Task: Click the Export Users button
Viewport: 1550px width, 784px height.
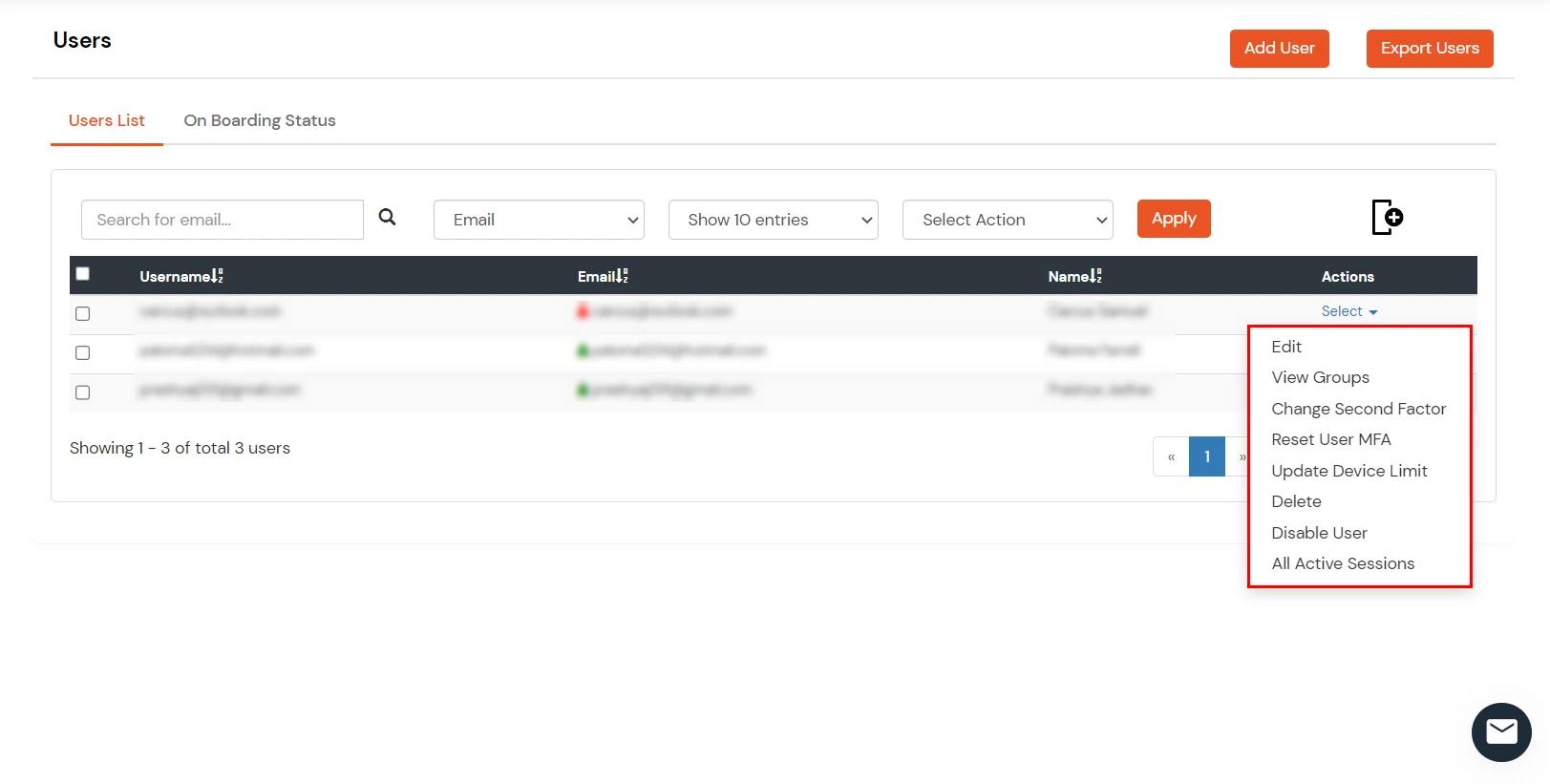Action: click(x=1430, y=49)
